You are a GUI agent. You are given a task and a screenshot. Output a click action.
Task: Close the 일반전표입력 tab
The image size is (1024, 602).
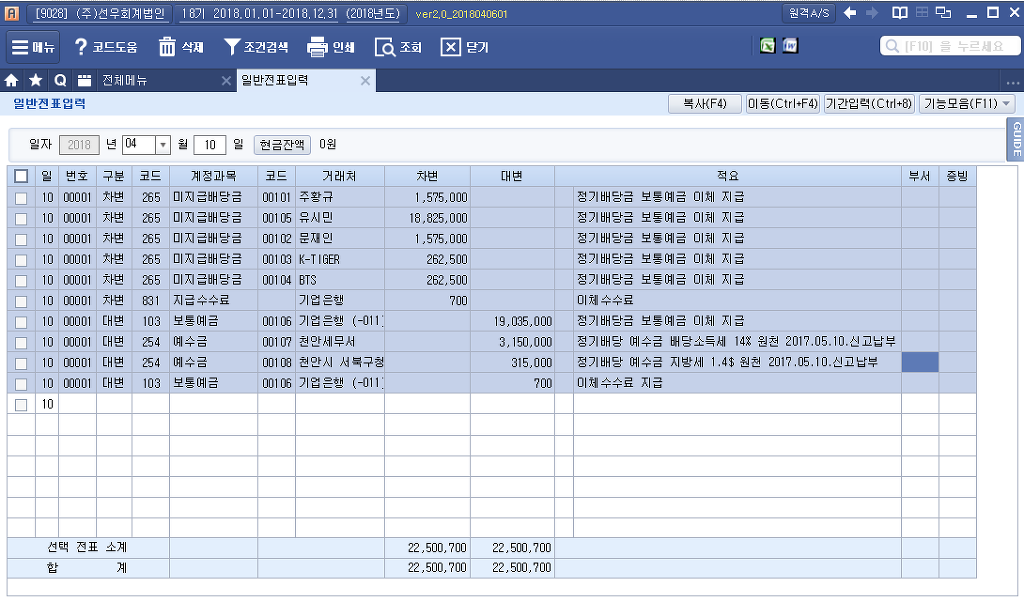tap(365, 81)
